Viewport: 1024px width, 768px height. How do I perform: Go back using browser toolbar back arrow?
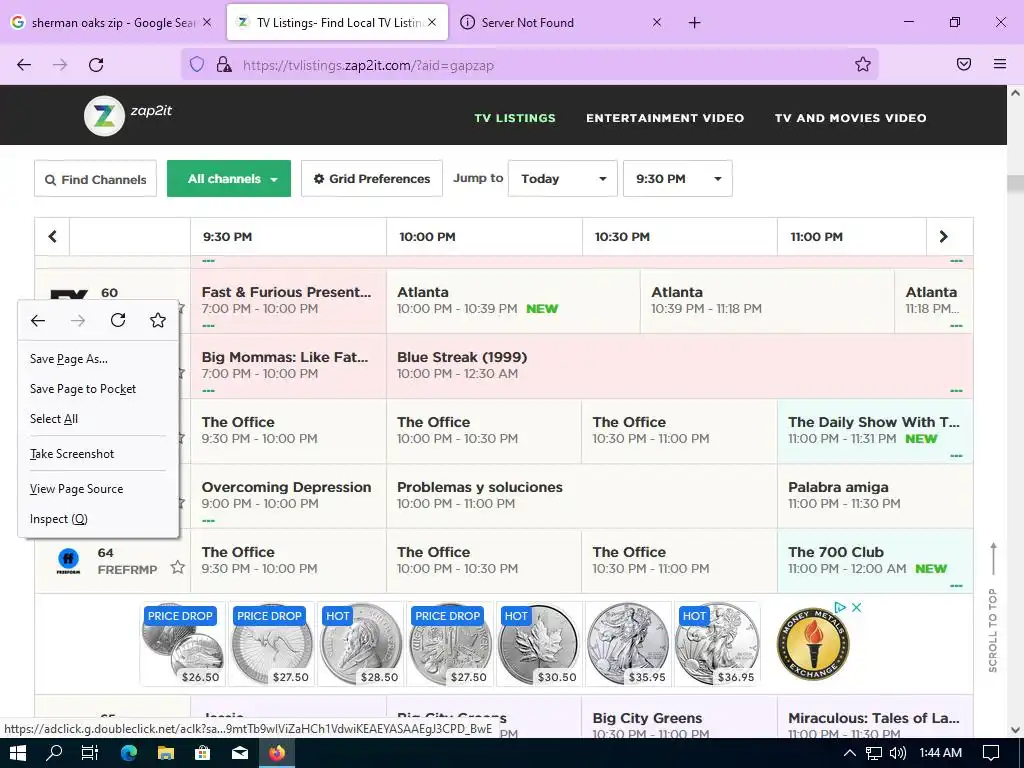pos(24,65)
